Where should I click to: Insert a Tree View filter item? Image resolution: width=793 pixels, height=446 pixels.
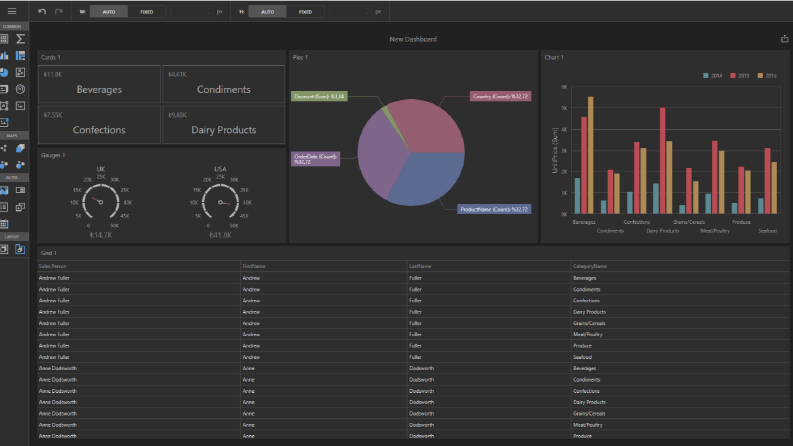coord(20,207)
